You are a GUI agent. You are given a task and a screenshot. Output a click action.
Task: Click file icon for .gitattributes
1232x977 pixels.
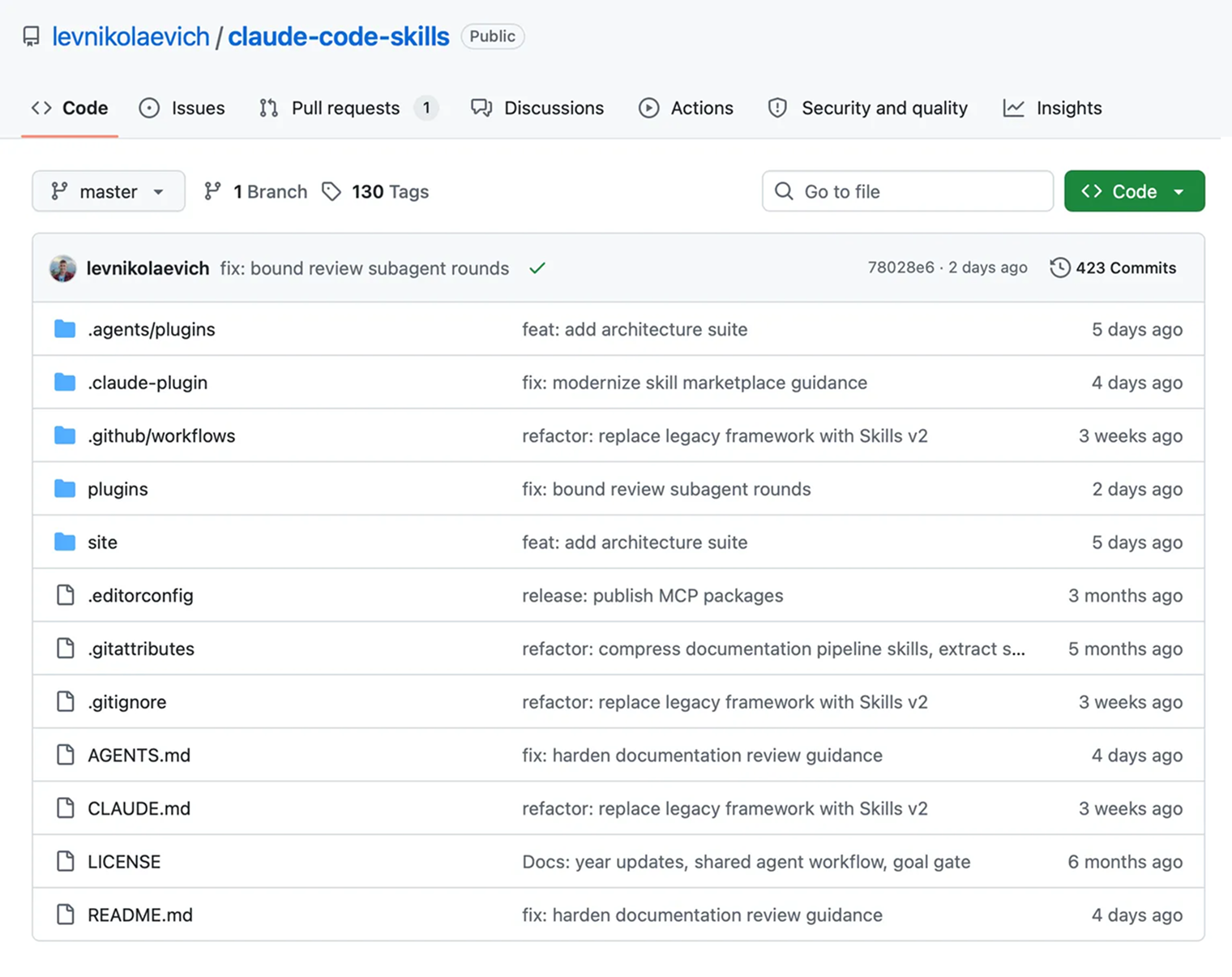pyautogui.click(x=66, y=648)
